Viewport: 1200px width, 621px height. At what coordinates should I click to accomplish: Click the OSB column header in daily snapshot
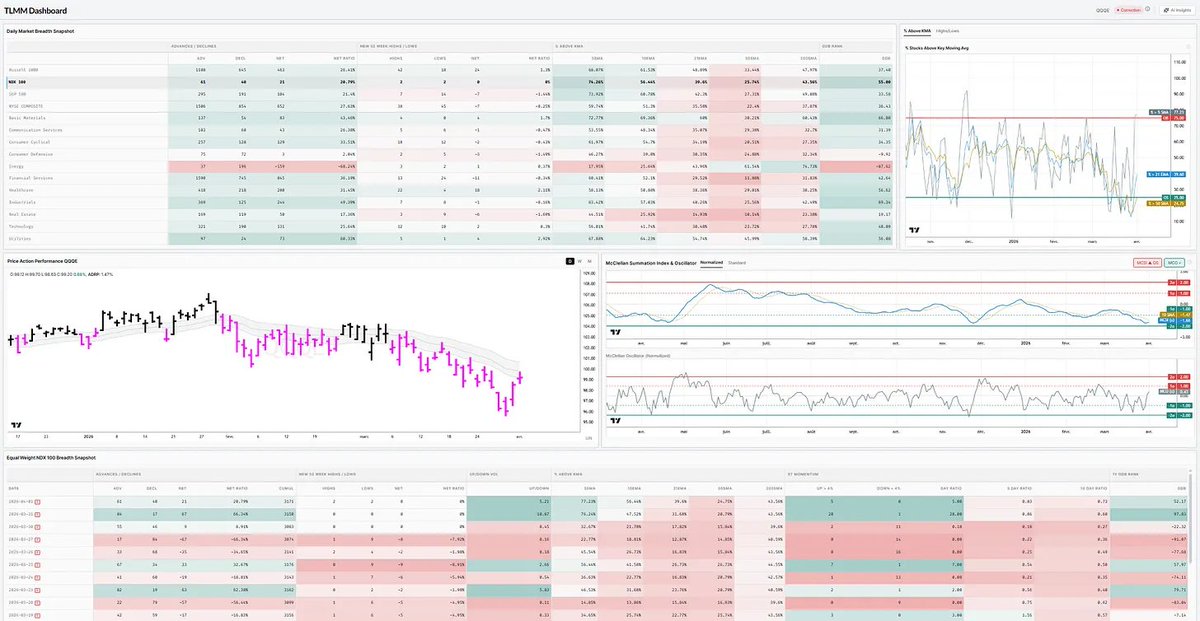pyautogui.click(x=886, y=57)
